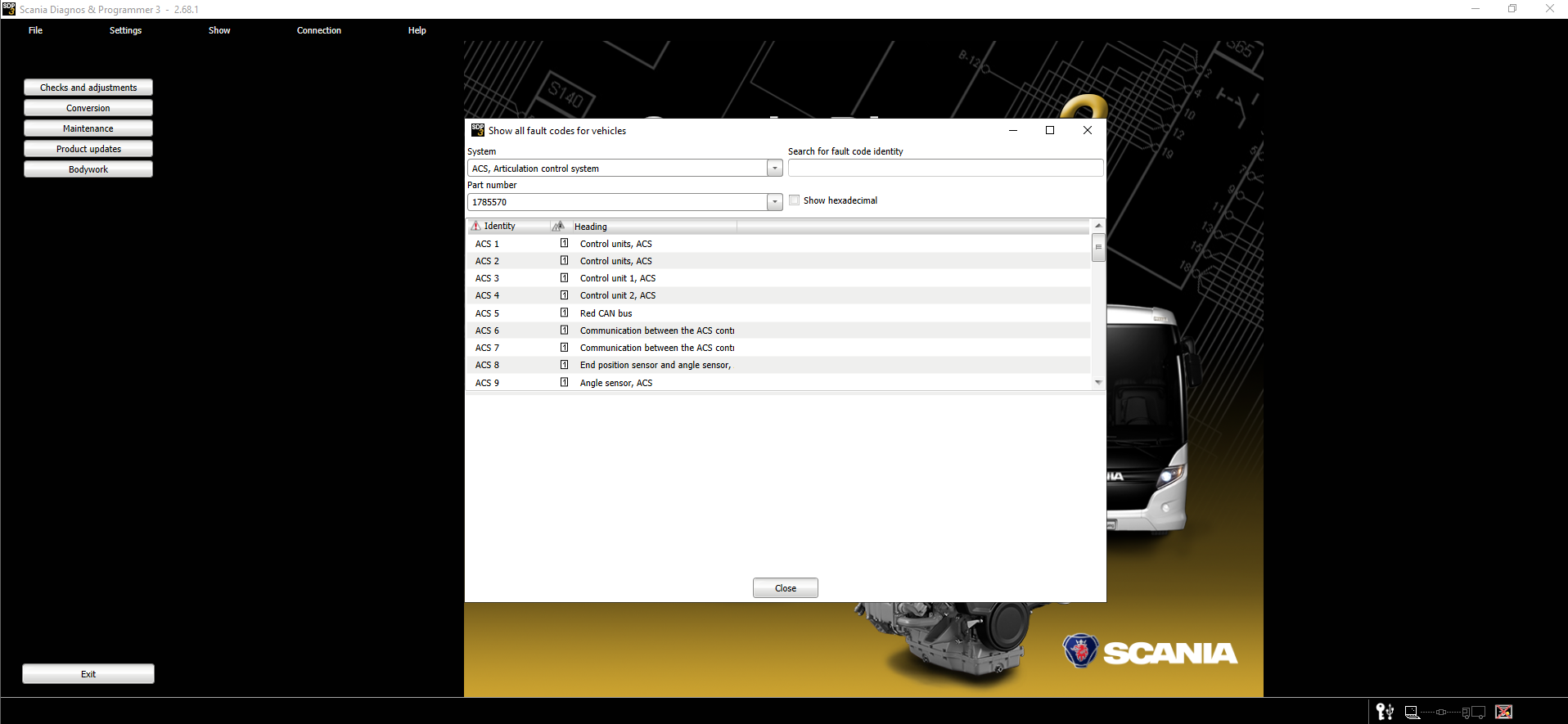Click the Bodywork button

click(88, 169)
